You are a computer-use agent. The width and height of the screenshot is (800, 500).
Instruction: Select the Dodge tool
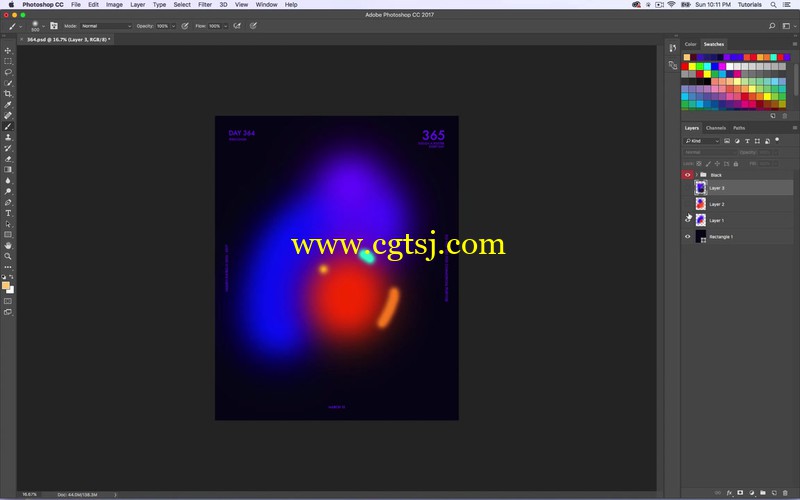point(8,191)
